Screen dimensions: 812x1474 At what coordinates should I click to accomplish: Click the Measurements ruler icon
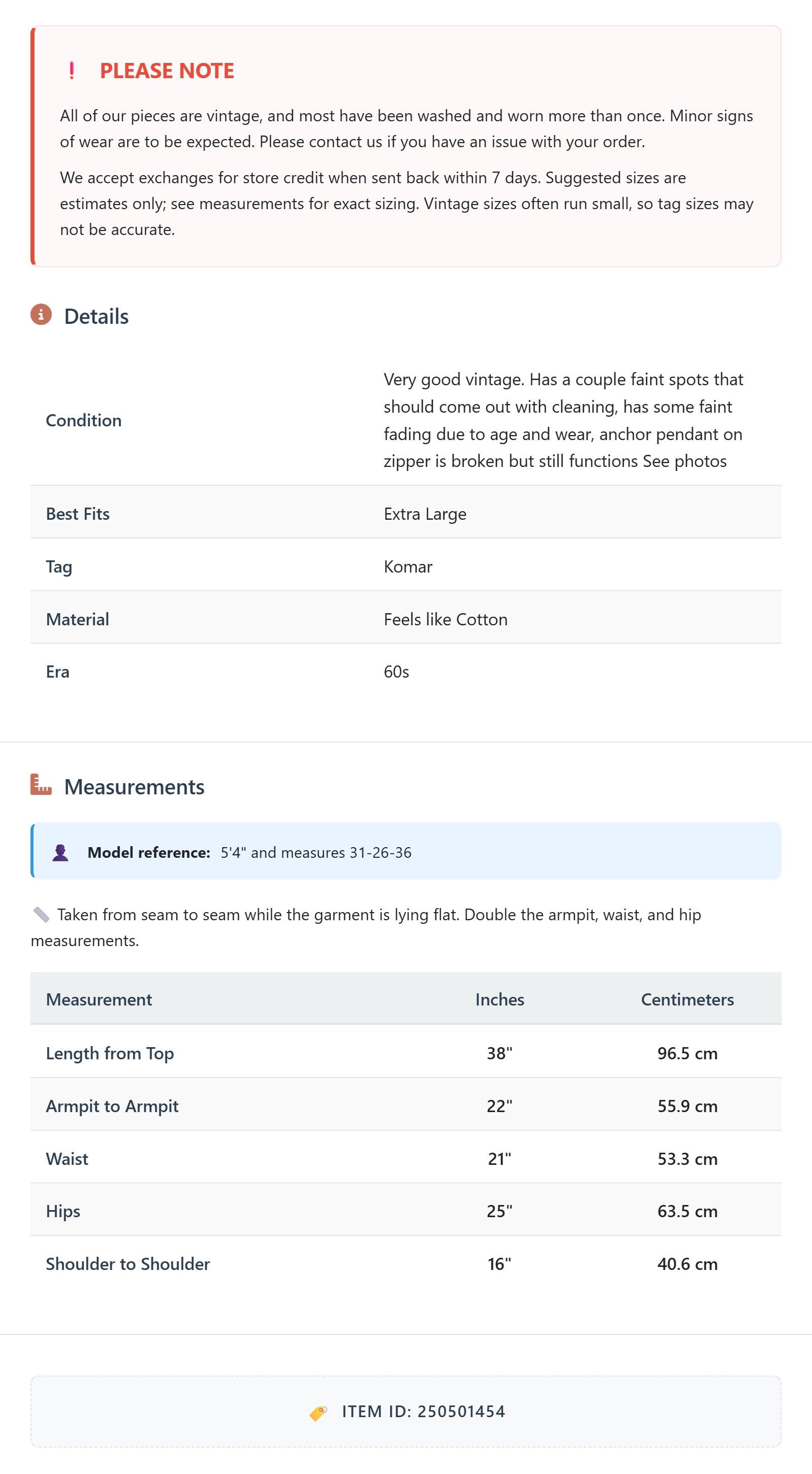pyautogui.click(x=41, y=785)
